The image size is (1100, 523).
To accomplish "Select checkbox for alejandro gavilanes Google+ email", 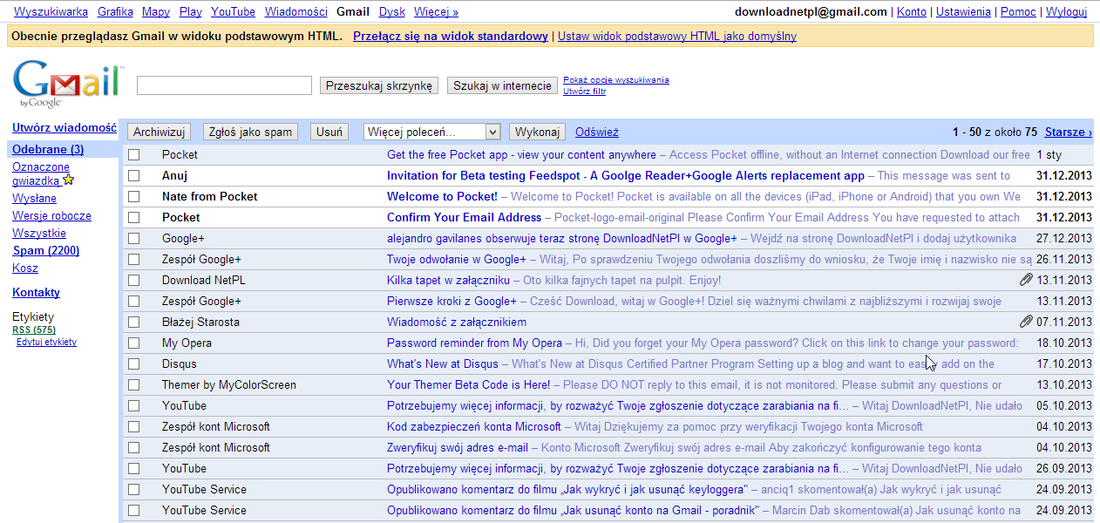I will (x=134, y=239).
